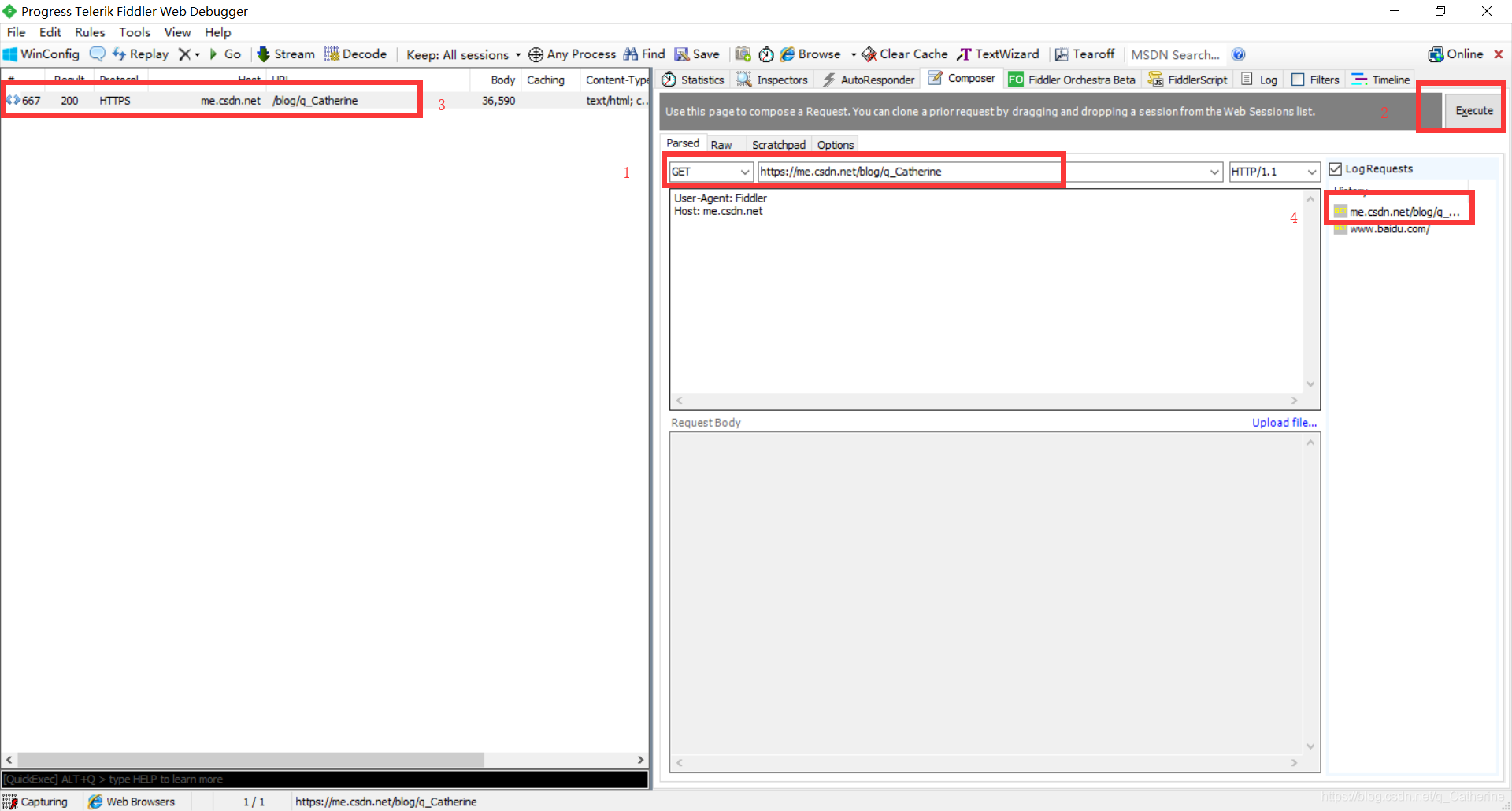Viewport: 1512px width, 811px height.
Task: Toggle the Decode toolbar icon
Action: [355, 54]
